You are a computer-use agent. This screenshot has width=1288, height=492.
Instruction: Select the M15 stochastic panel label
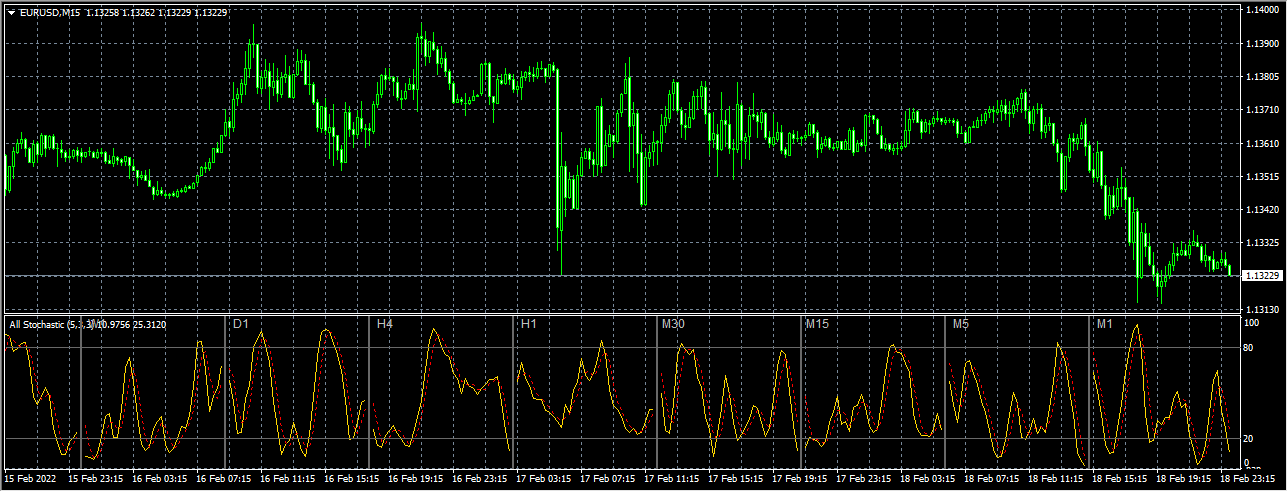coord(818,324)
